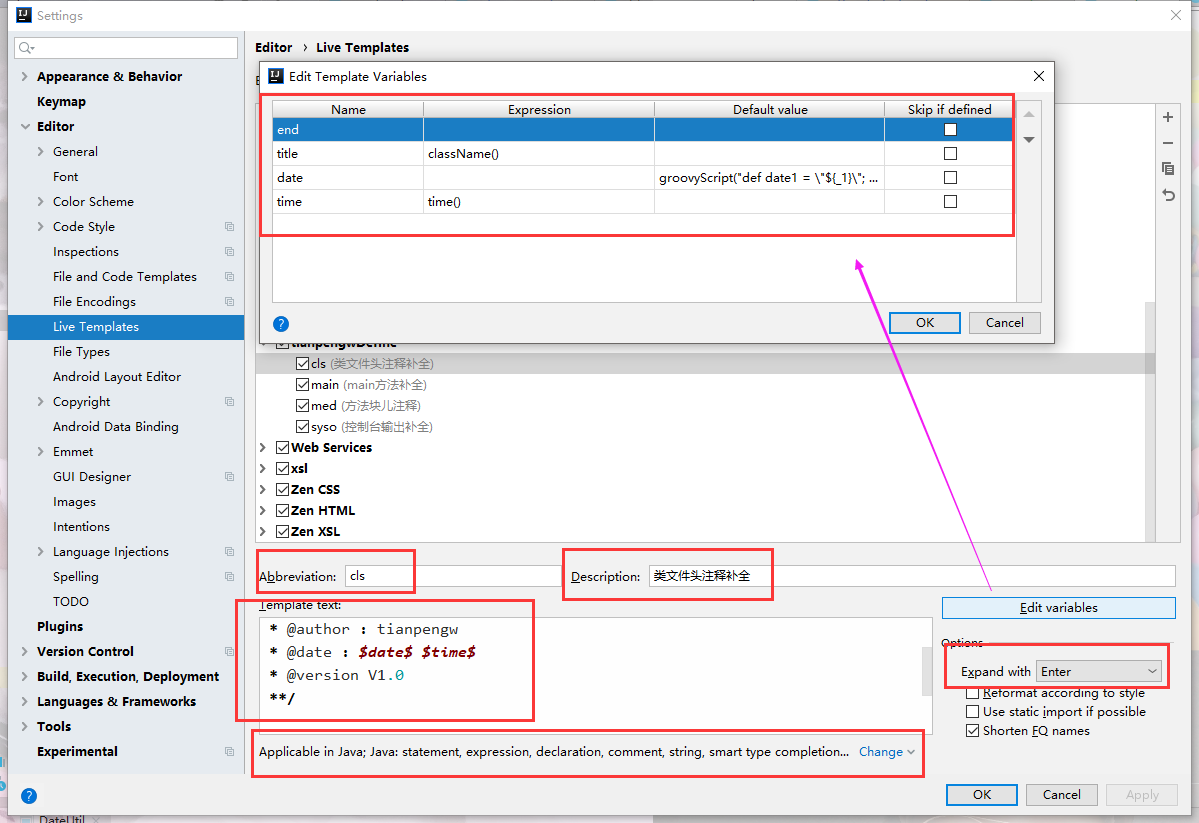The width and height of the screenshot is (1199, 823).
Task: Uncheck the main template checkbox
Action: (303, 385)
